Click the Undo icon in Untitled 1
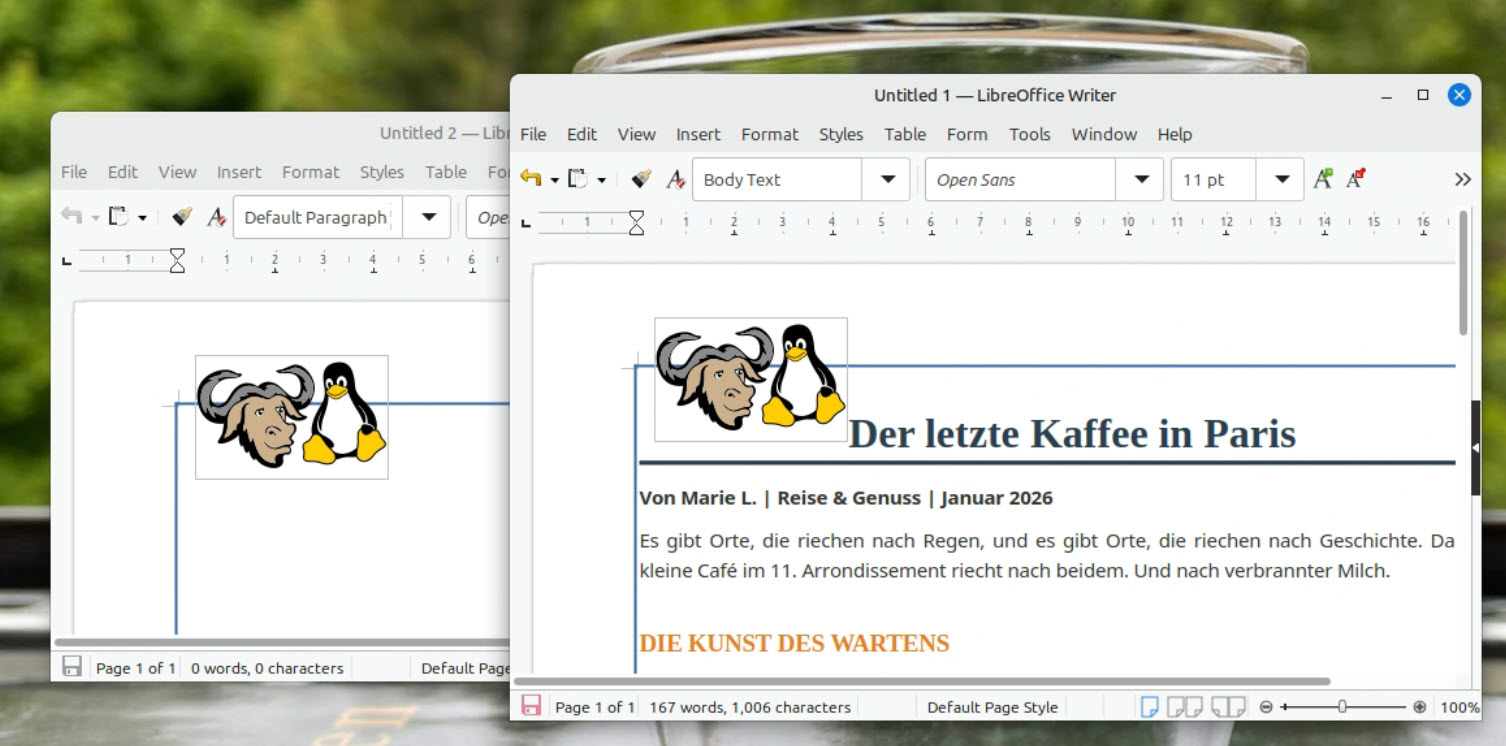This screenshot has width=1506, height=746. tap(530, 179)
